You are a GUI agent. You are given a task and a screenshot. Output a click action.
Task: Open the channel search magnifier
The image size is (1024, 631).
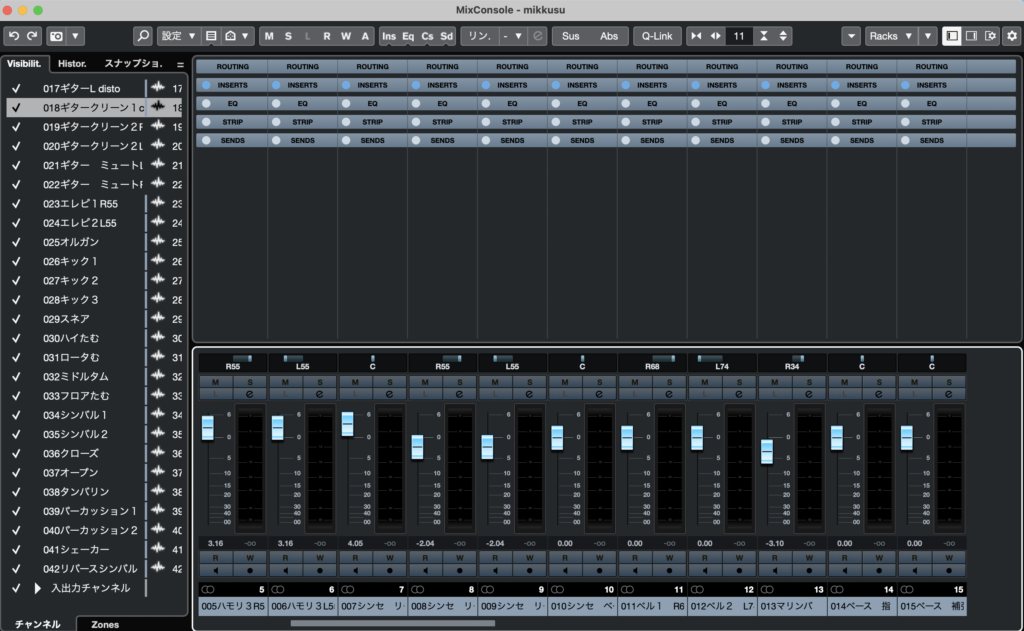[x=143, y=36]
